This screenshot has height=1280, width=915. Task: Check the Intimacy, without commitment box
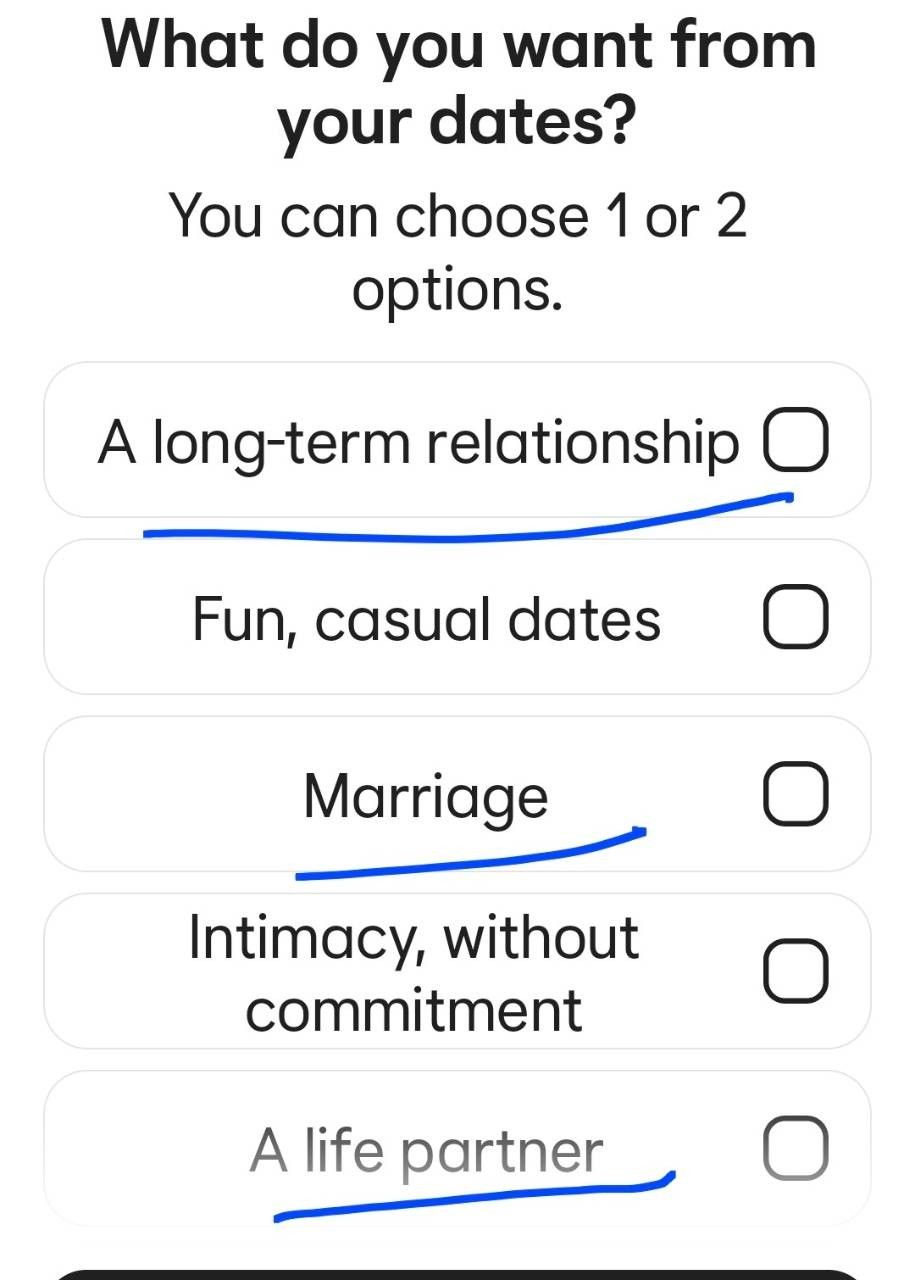point(796,972)
